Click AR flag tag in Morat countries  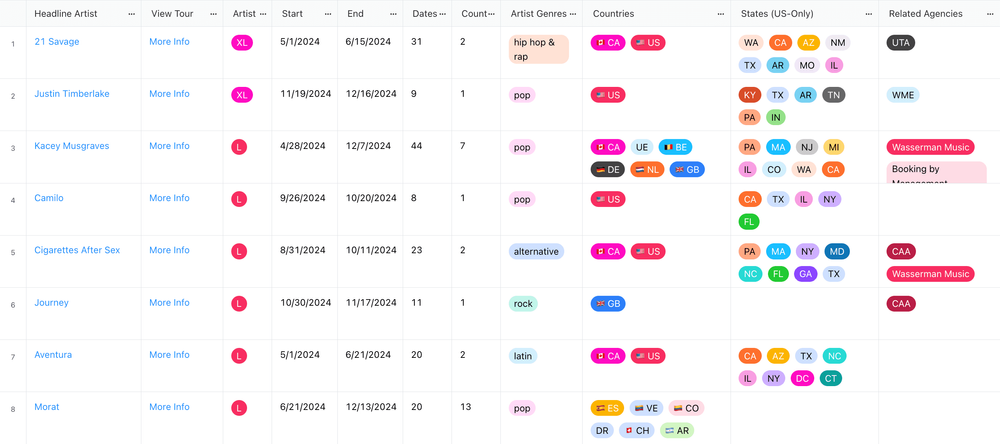[677, 431]
